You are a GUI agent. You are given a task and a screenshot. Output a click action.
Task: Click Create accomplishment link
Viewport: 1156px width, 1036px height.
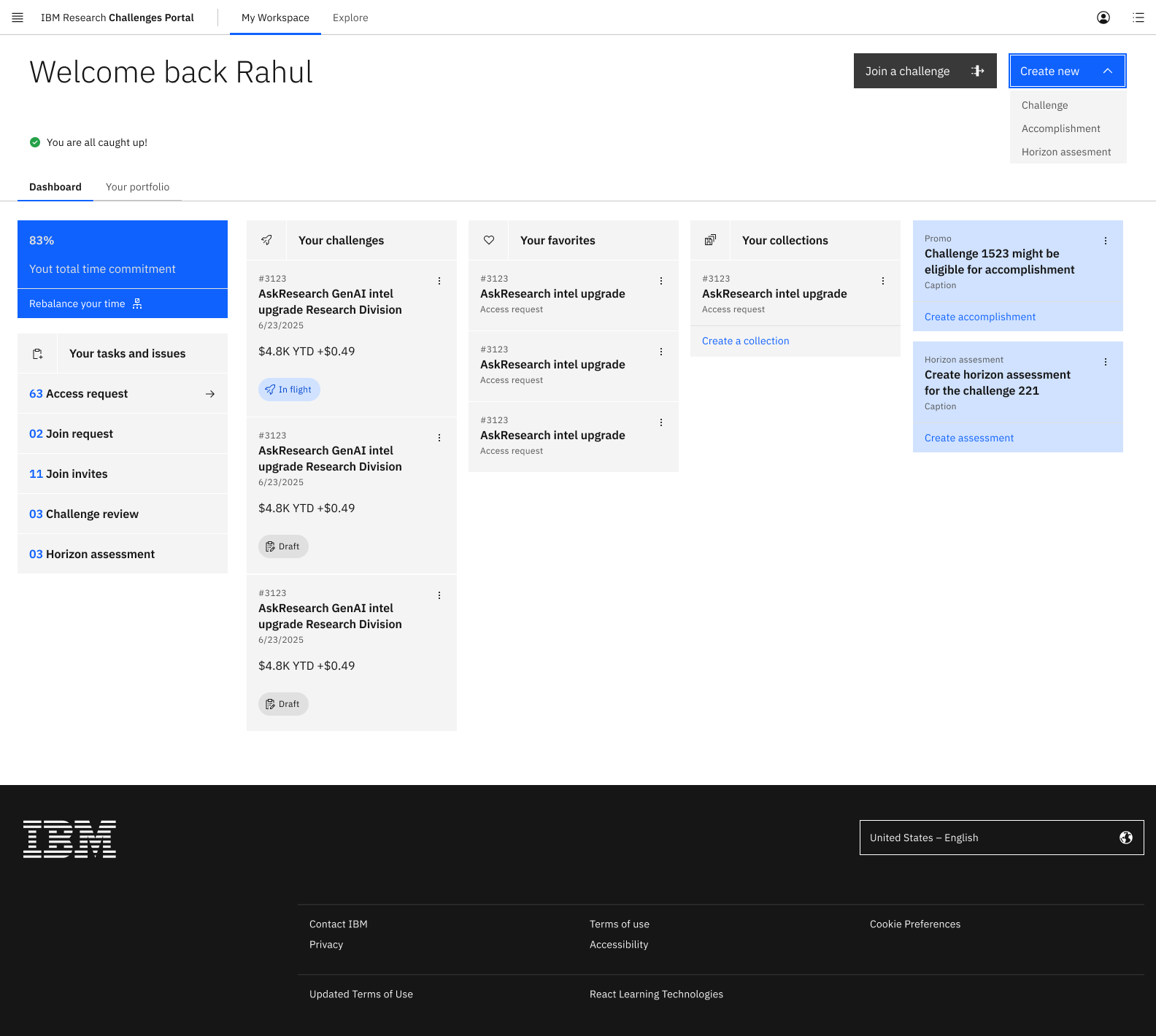(980, 317)
